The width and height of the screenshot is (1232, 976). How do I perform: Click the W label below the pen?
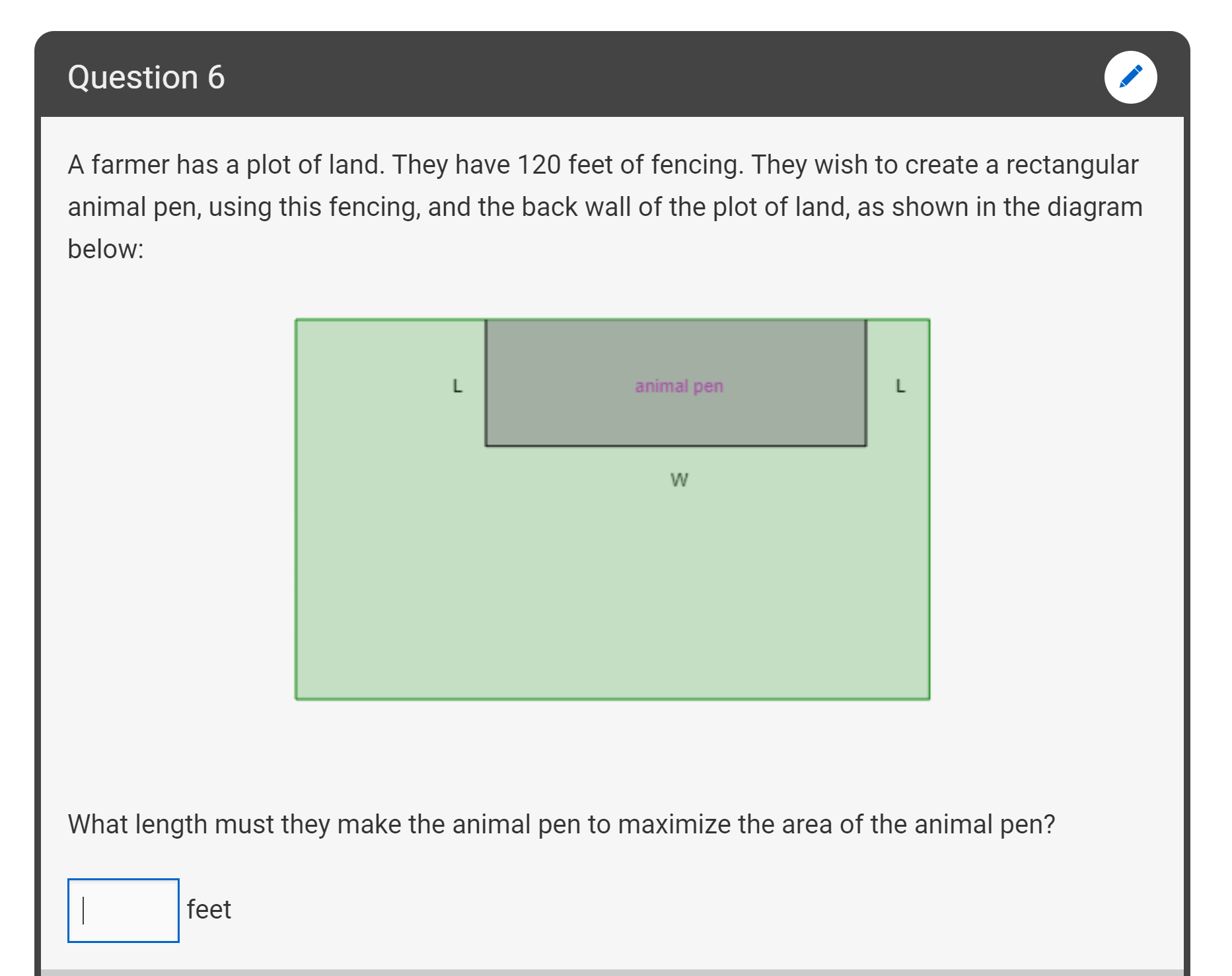(679, 479)
